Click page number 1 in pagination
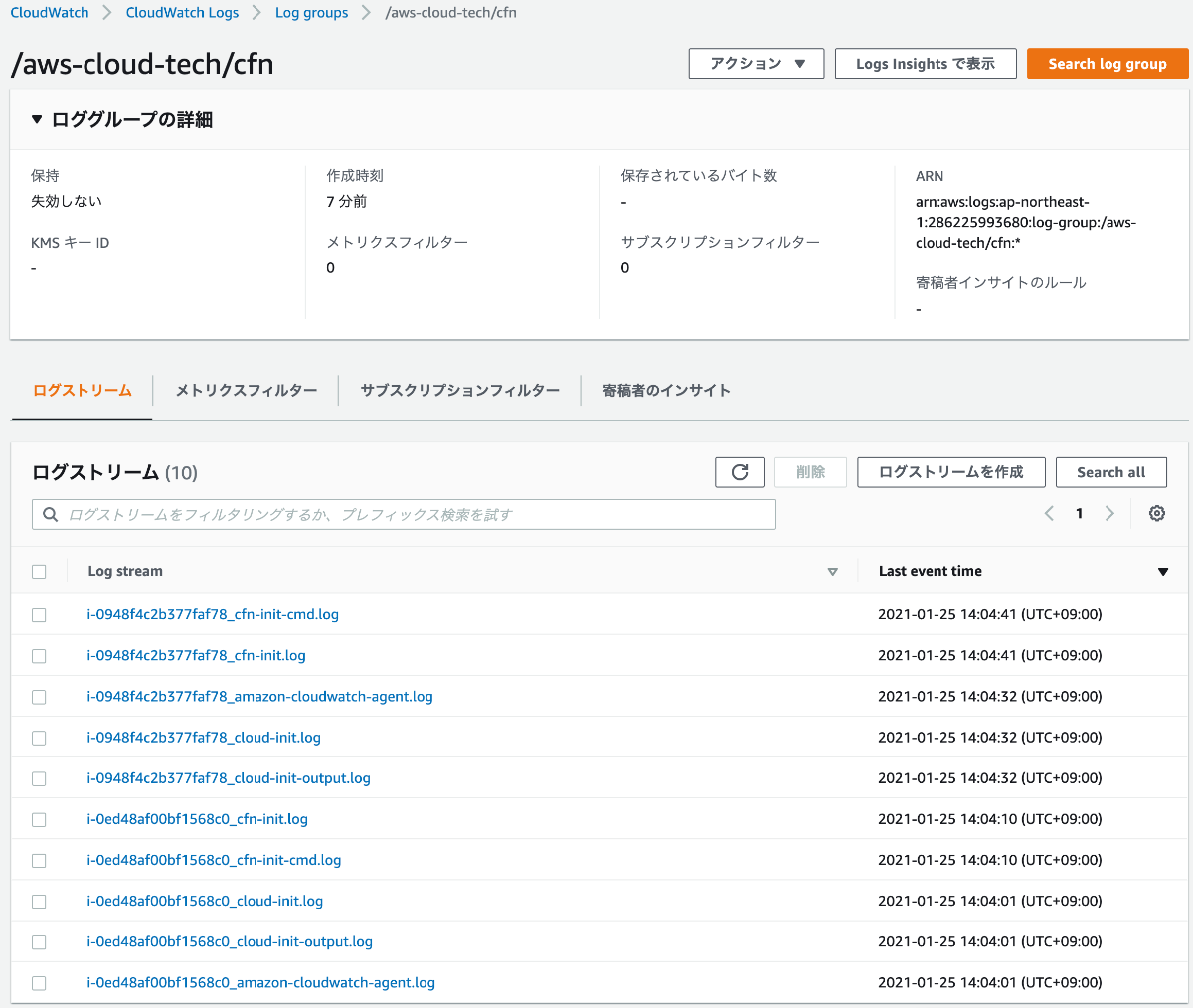Viewport: 1193px width, 1008px height. coord(1079,514)
